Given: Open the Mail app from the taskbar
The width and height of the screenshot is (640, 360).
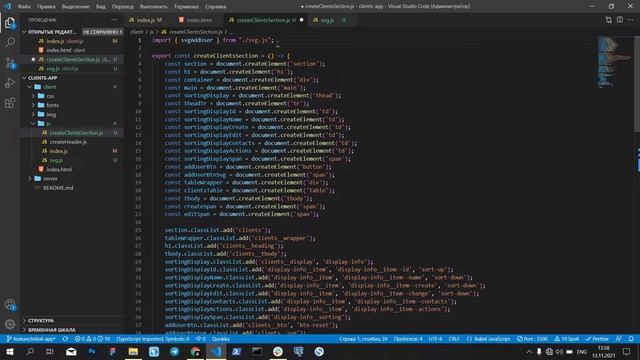Looking at the screenshot, I should [x=71, y=351].
